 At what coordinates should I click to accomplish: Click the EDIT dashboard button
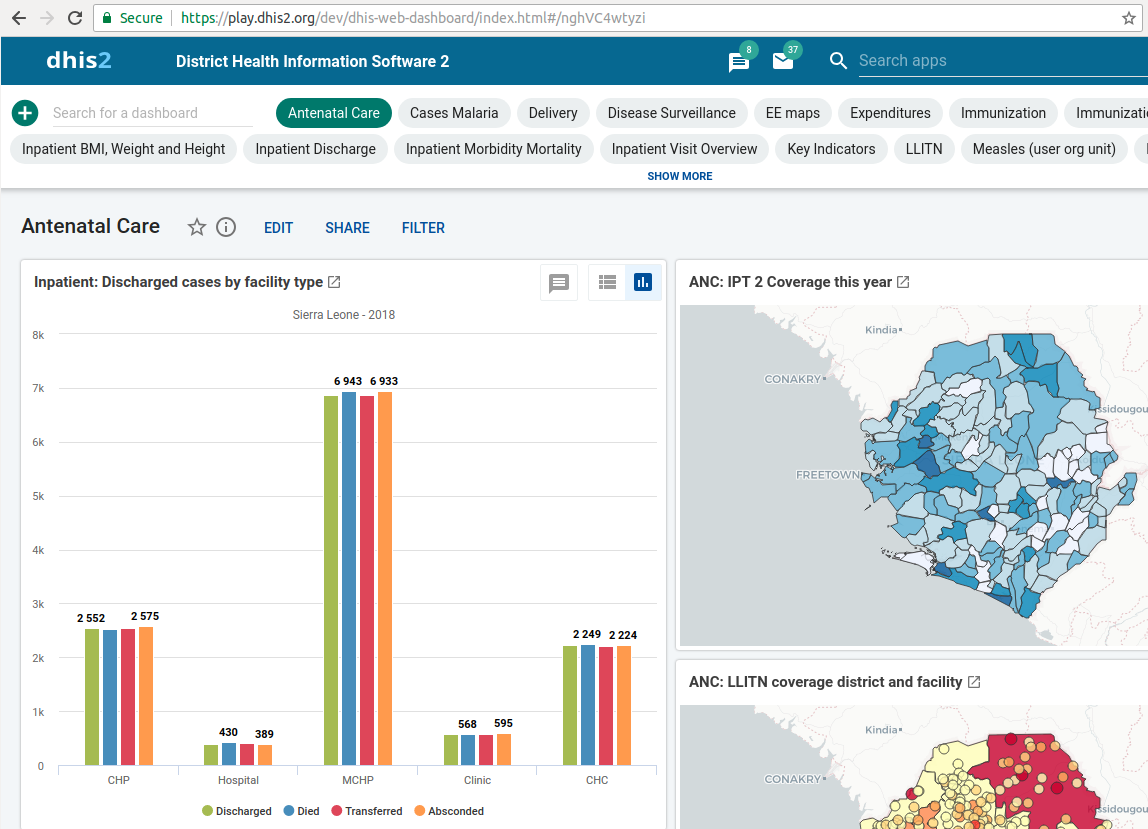coord(278,228)
